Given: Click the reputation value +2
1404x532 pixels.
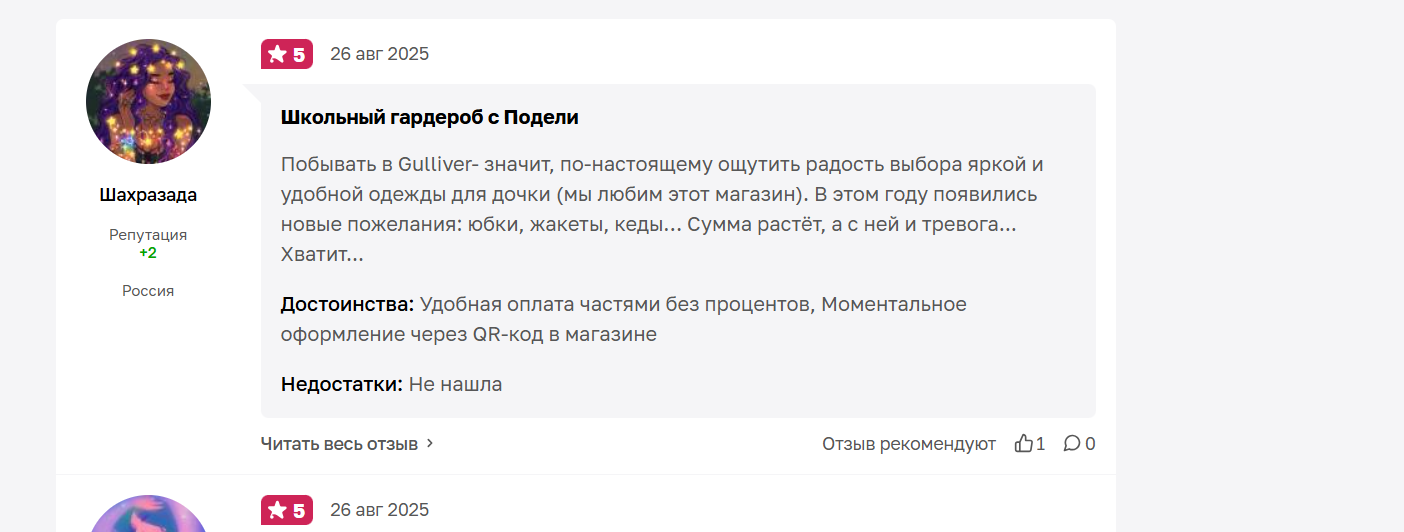Looking at the screenshot, I should point(148,253).
